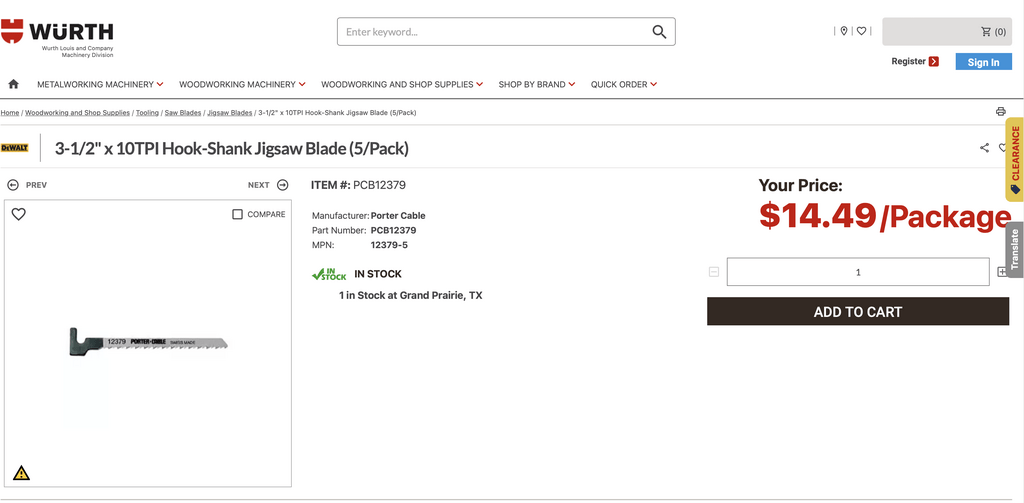Expand Woodworking Machinery menu

[x=242, y=84]
